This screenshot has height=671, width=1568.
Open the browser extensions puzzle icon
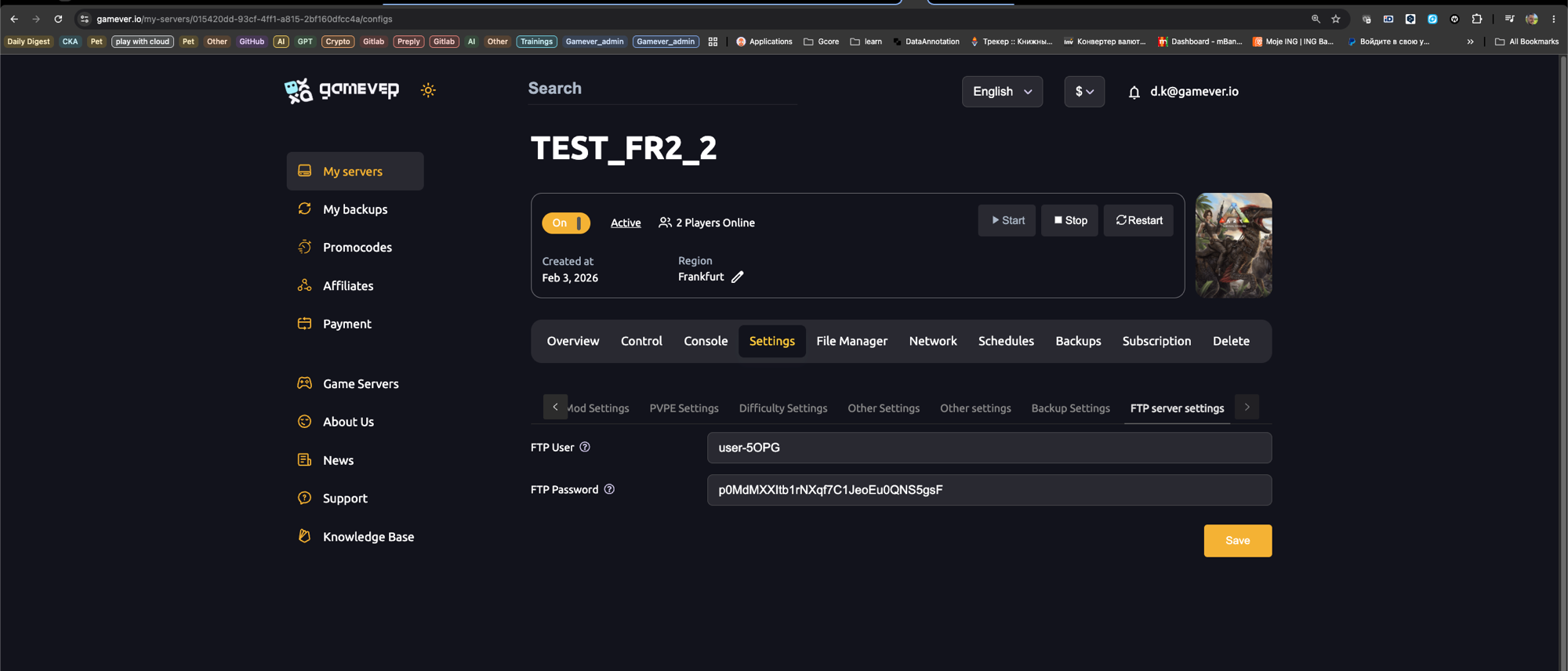[1477, 19]
